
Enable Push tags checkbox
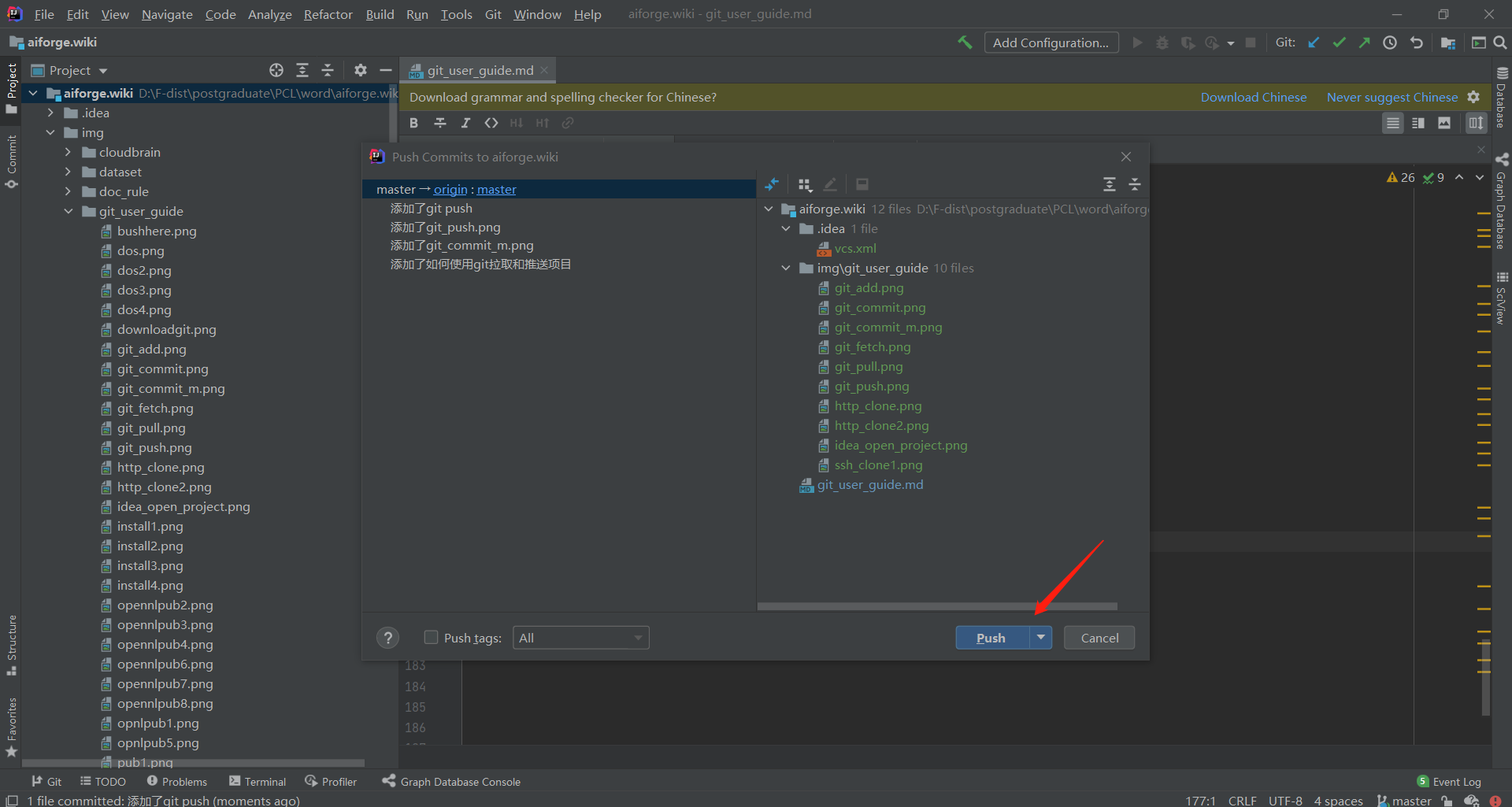point(431,637)
